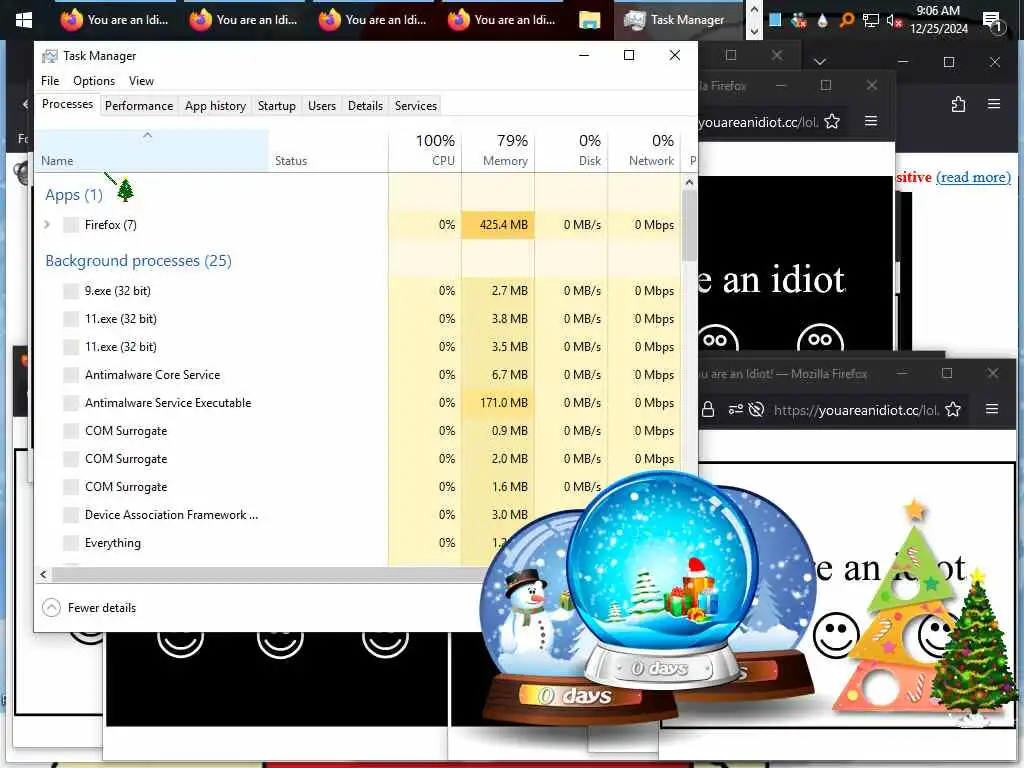
Task: Switch to the Details tab
Action: (365, 106)
